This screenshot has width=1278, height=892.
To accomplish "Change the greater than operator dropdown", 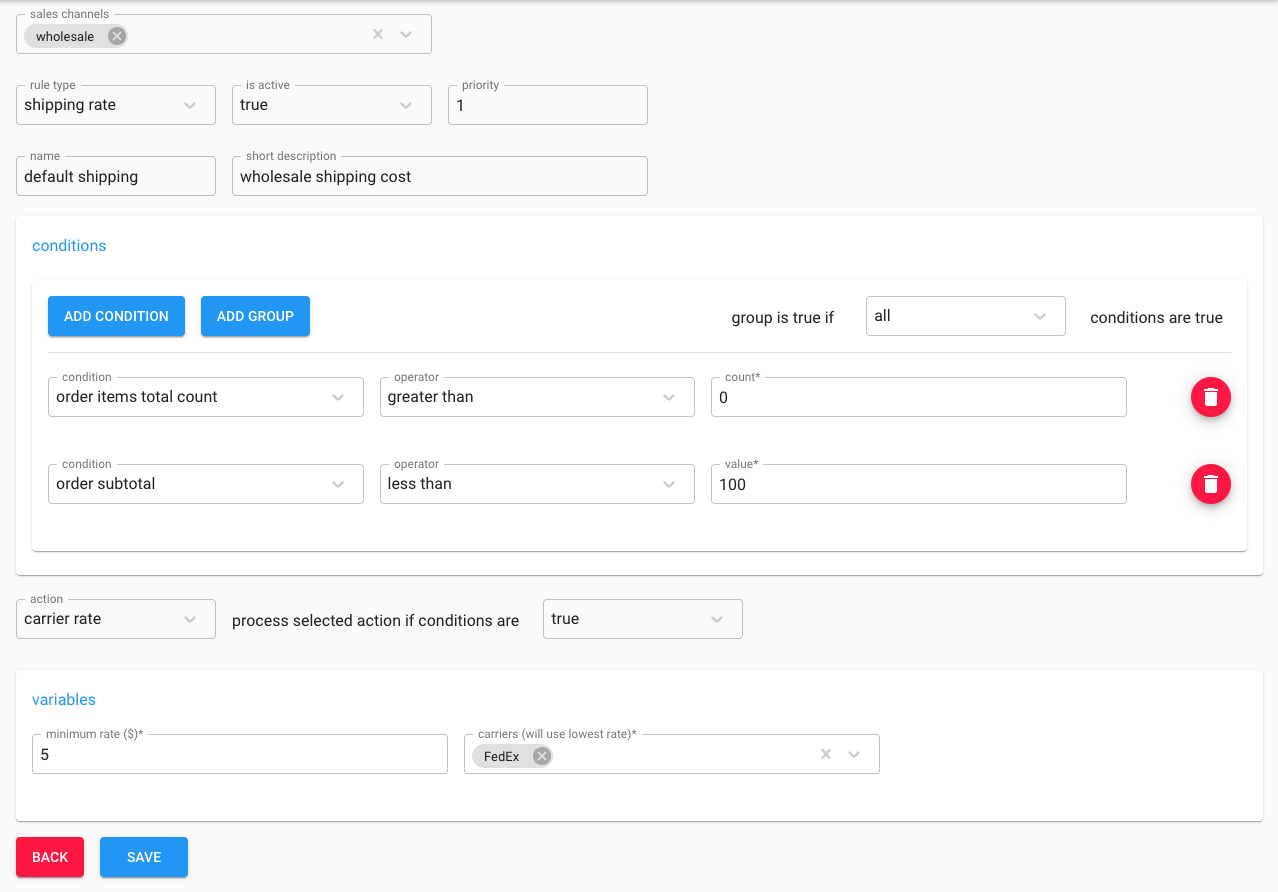I will [x=537, y=397].
